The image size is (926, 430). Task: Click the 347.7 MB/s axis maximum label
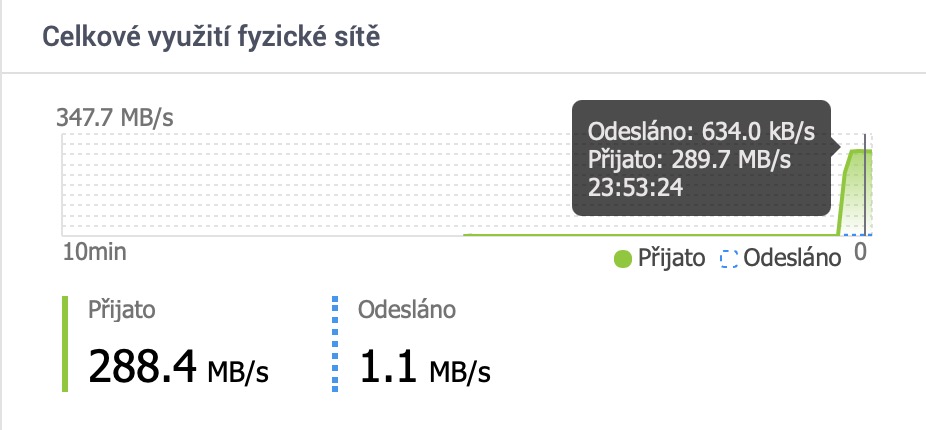117,117
